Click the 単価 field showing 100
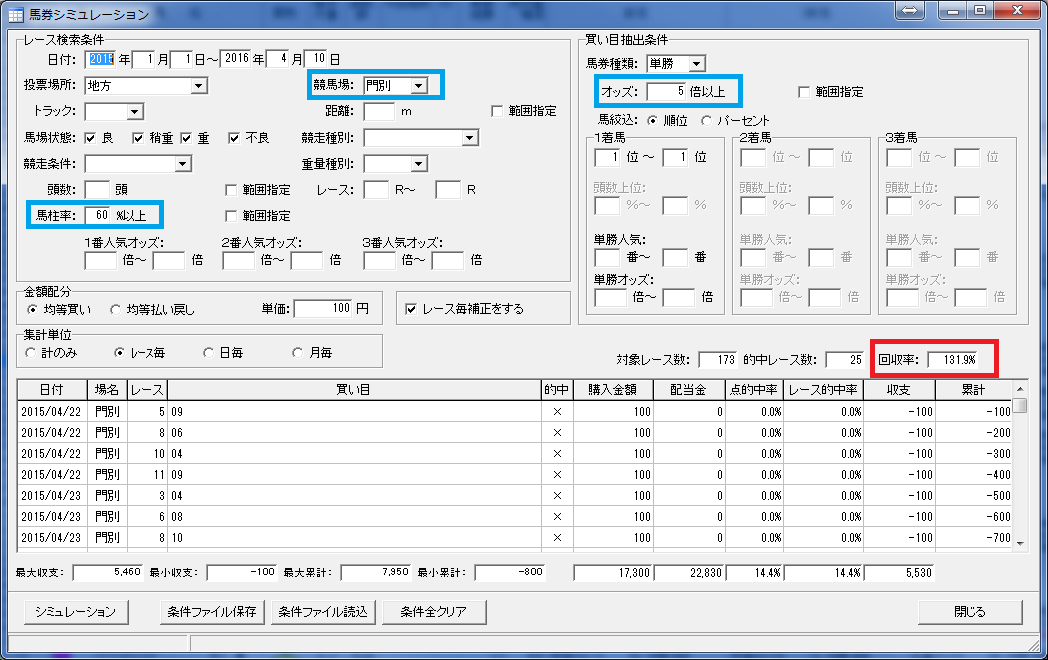Image resolution: width=1048 pixels, height=660 pixels. coord(323,308)
